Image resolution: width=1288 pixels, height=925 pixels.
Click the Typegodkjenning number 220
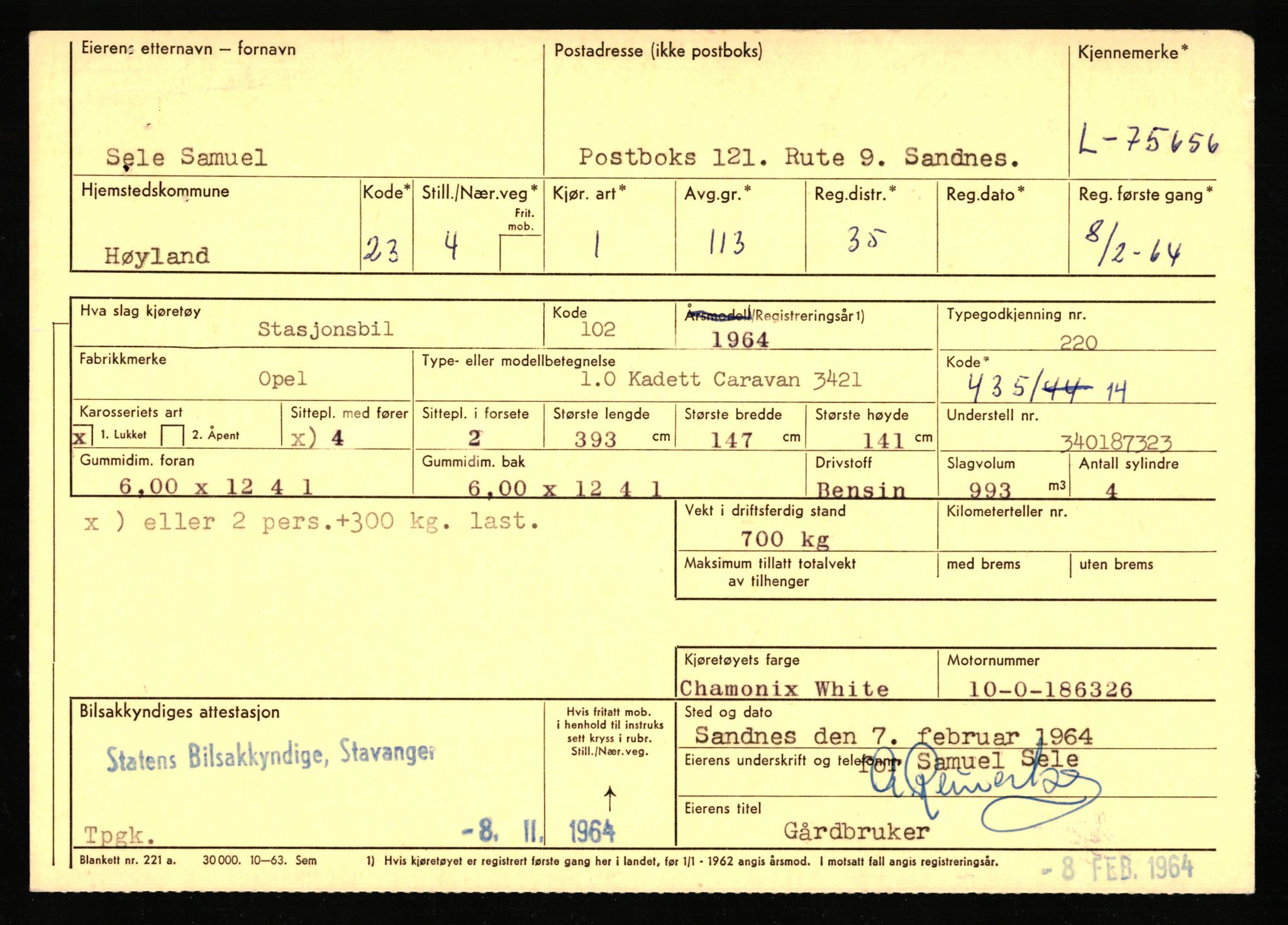click(1078, 343)
